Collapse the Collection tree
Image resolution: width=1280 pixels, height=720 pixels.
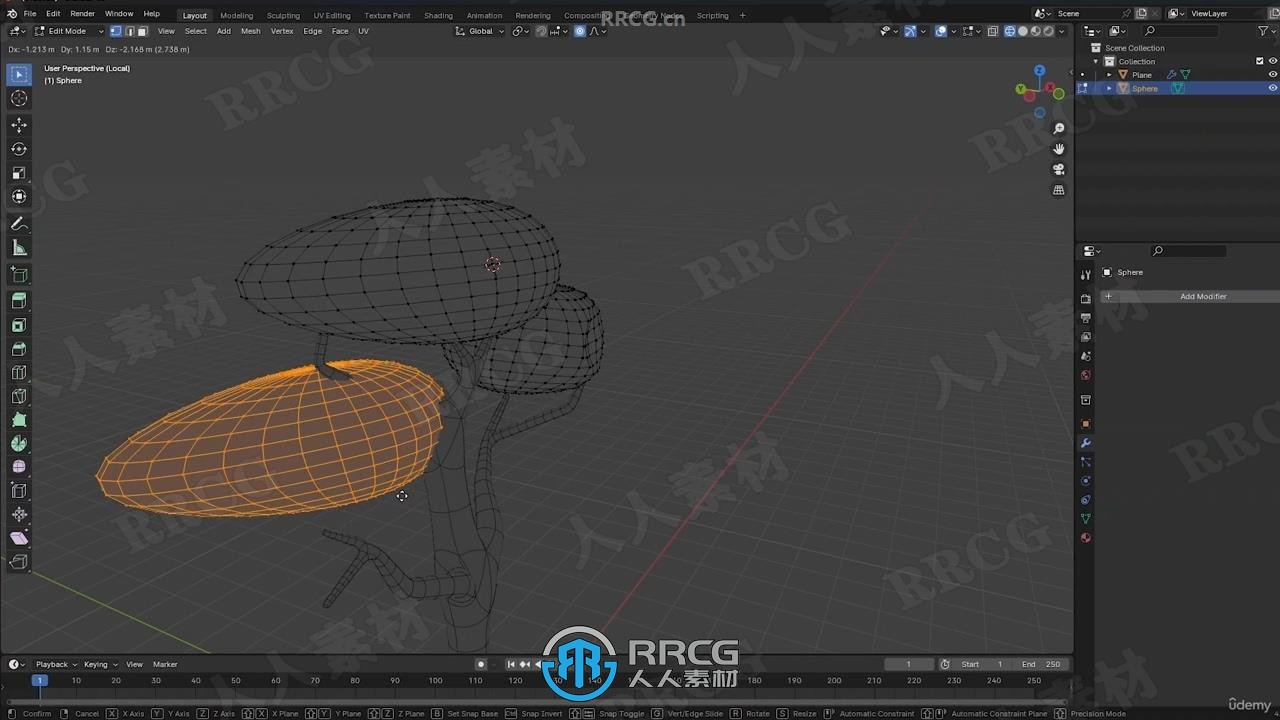tap(1096, 61)
